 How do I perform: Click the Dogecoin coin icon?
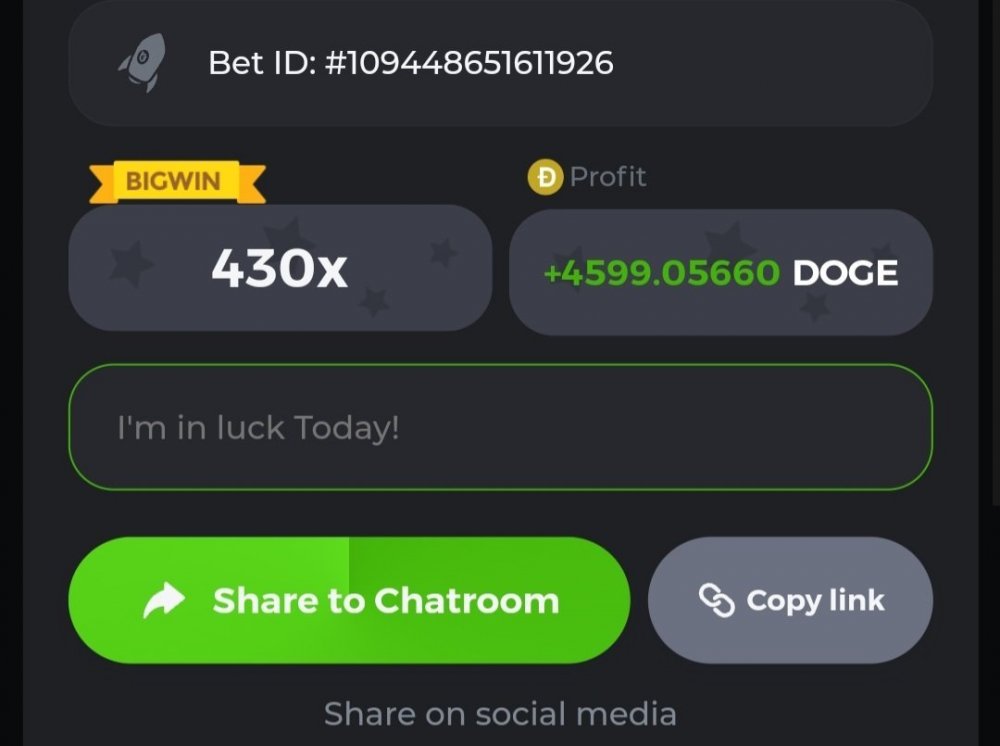(545, 177)
